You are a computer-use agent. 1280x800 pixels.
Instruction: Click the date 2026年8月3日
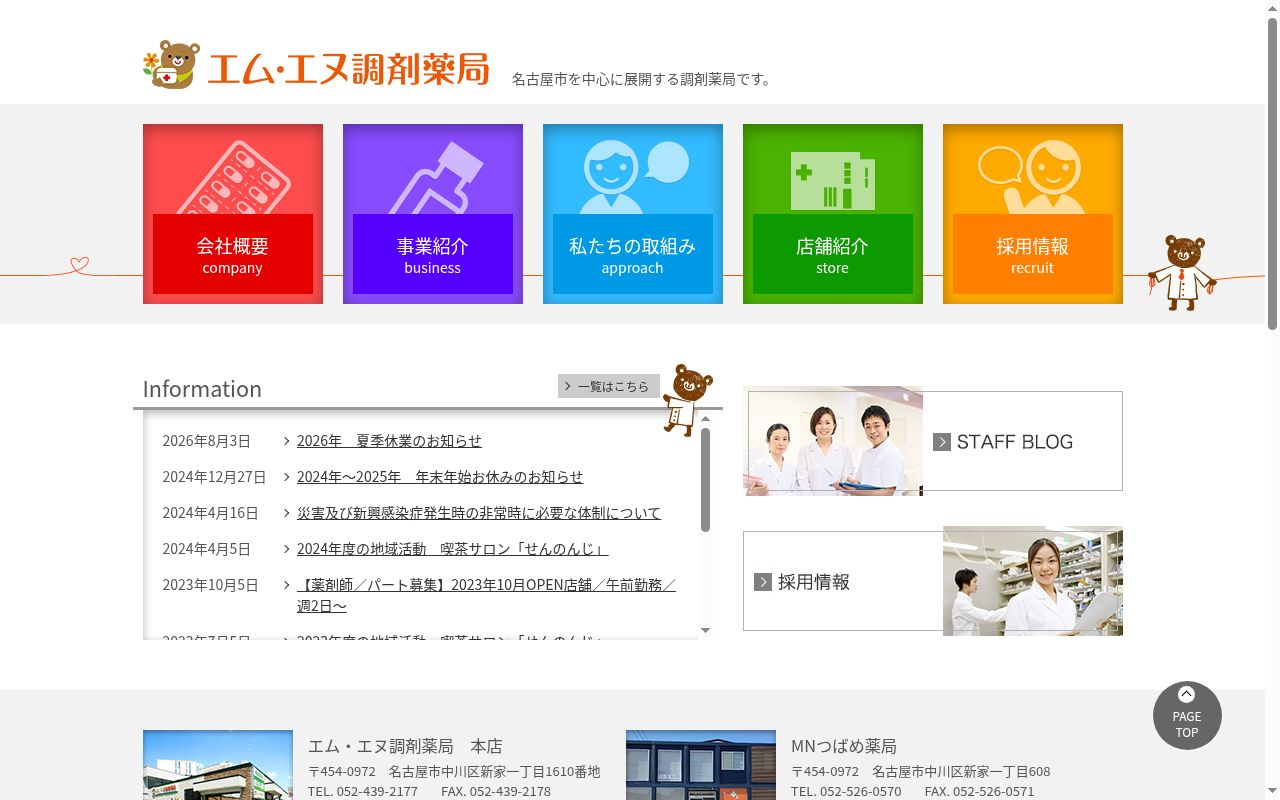click(x=207, y=441)
